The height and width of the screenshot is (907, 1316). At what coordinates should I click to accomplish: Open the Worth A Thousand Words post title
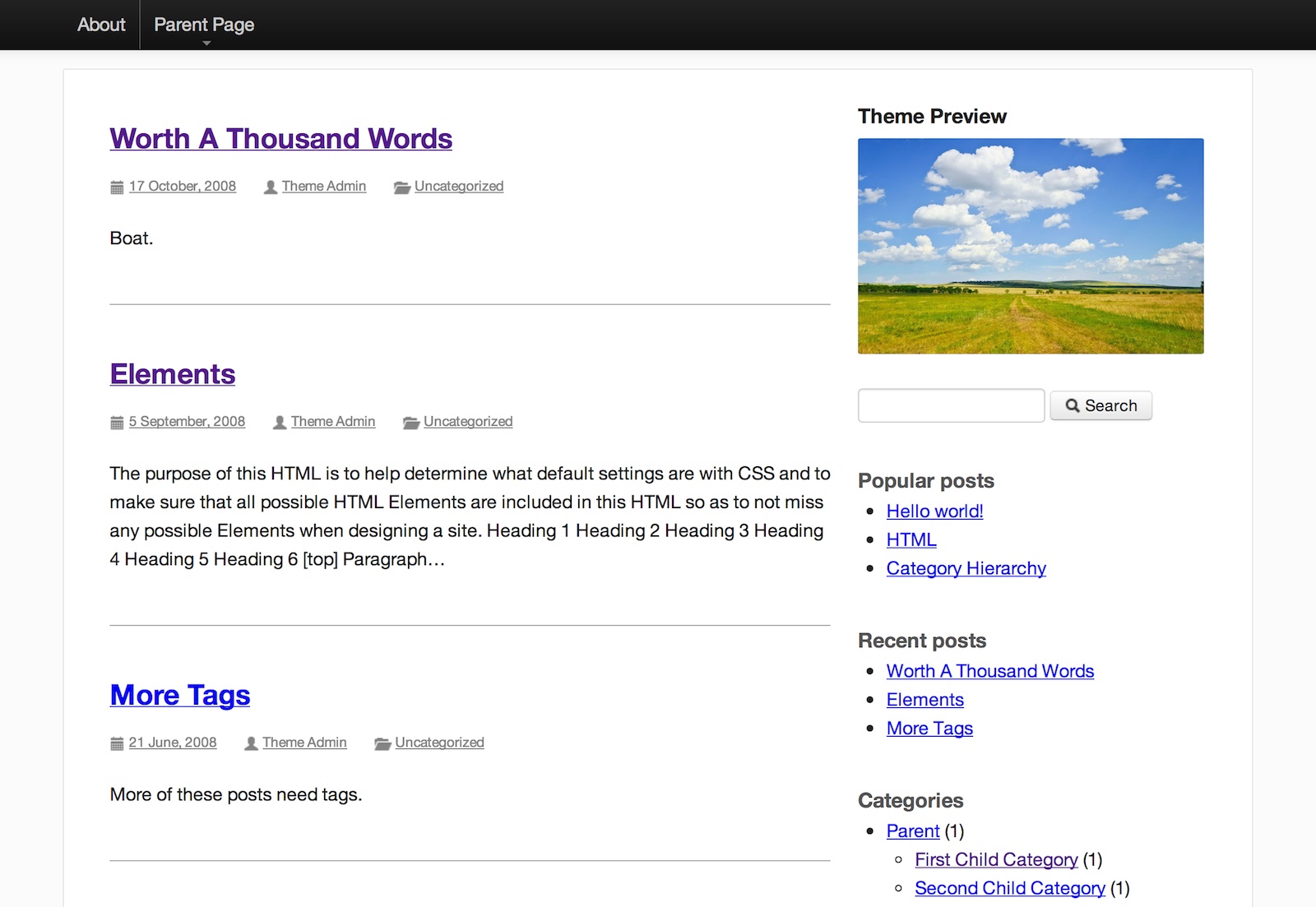280,139
